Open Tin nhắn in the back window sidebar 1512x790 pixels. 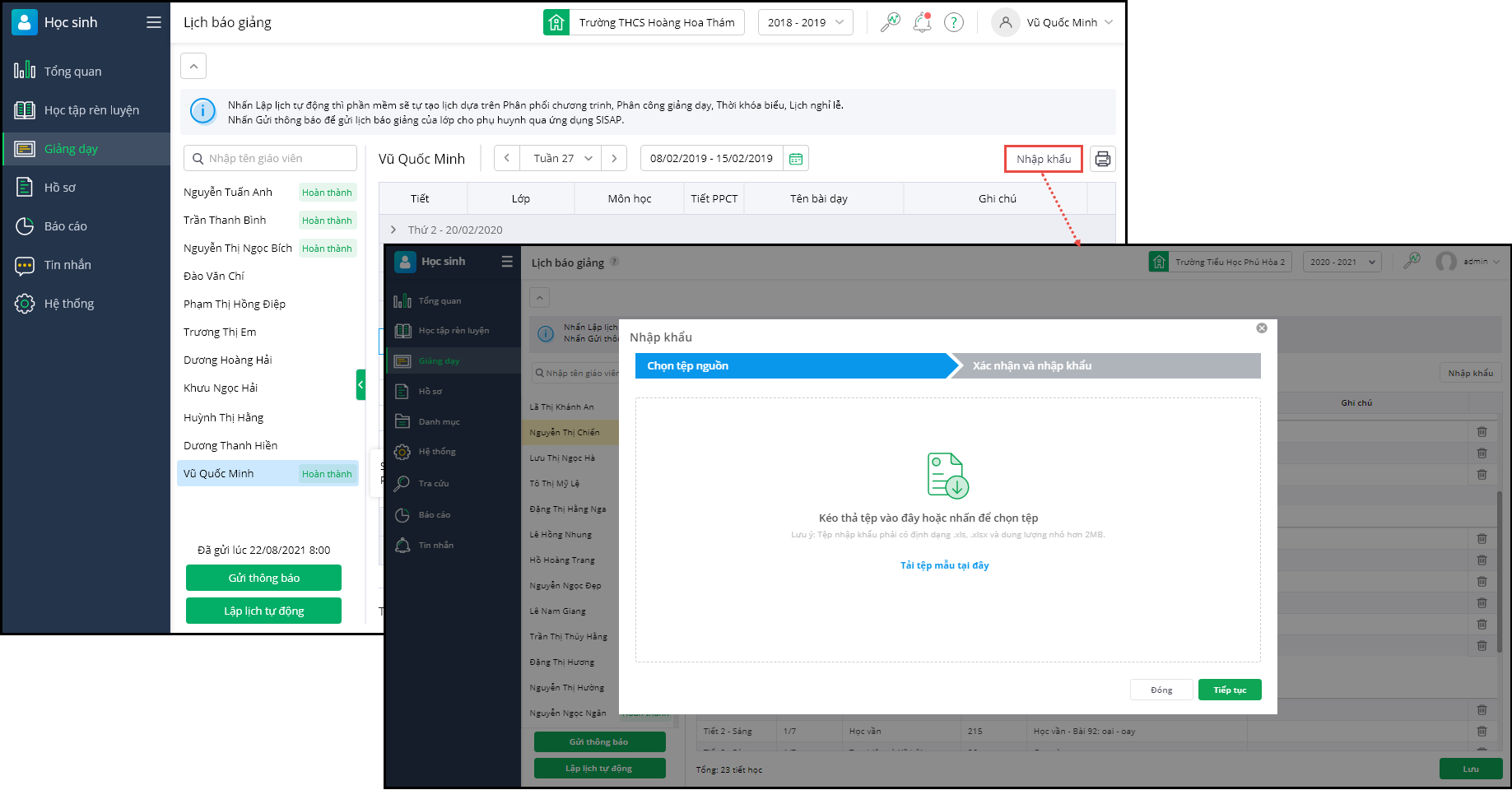[86, 265]
